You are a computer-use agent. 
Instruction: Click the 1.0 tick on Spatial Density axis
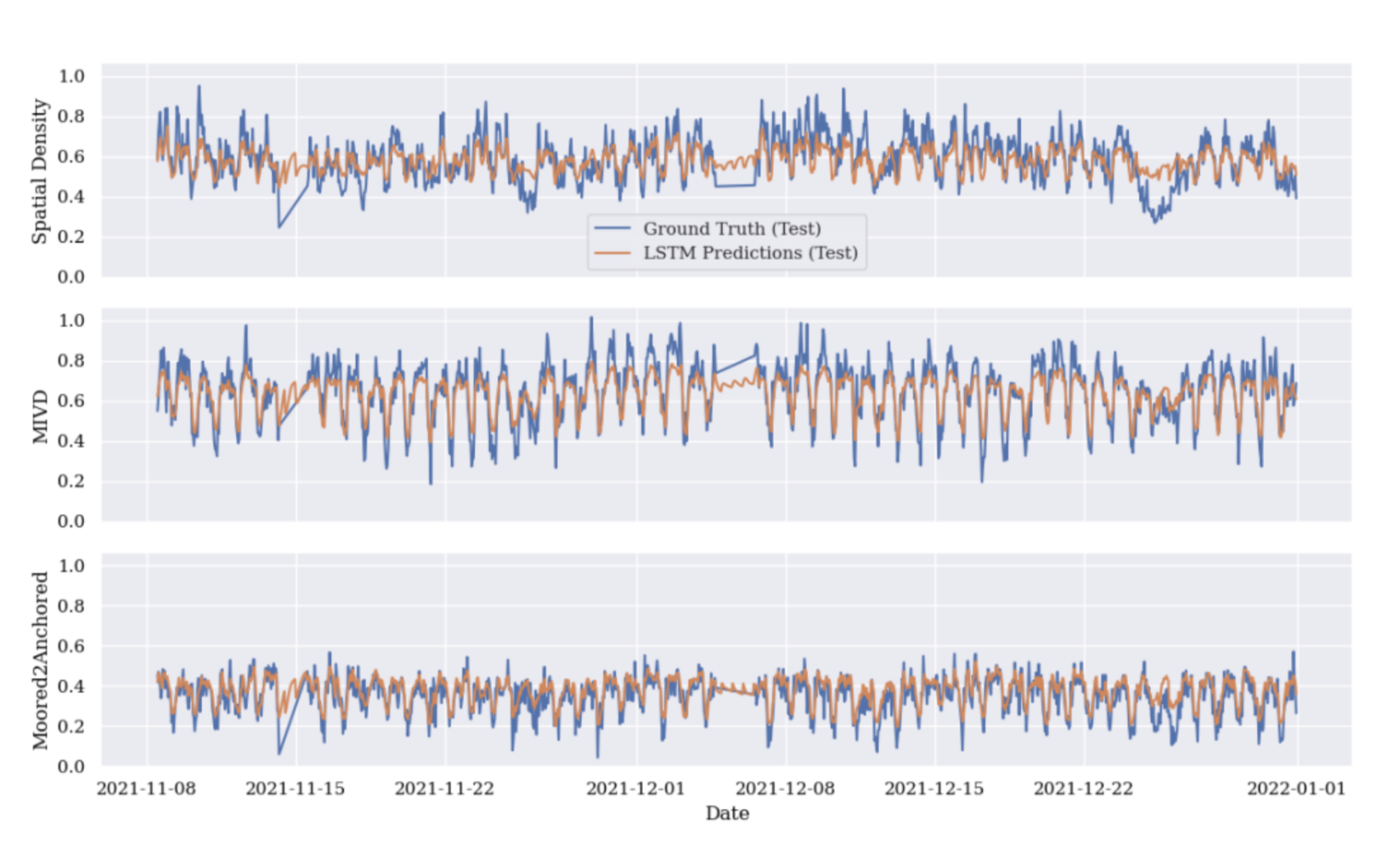(x=71, y=76)
